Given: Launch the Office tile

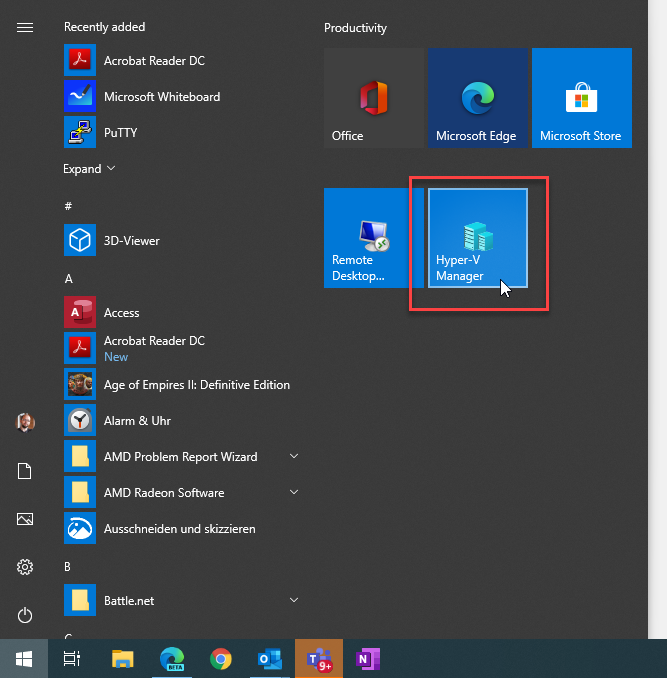Looking at the screenshot, I should click(x=373, y=98).
